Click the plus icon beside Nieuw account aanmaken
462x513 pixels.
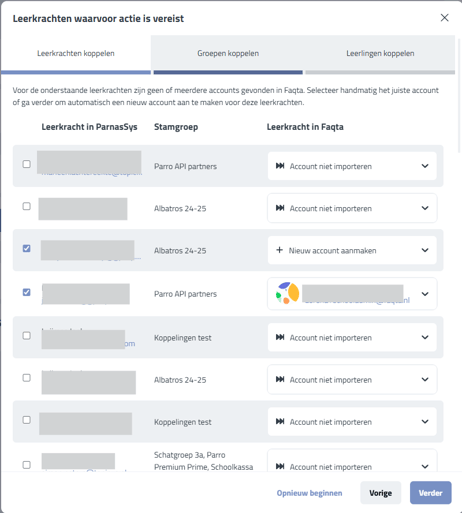pyautogui.click(x=280, y=250)
